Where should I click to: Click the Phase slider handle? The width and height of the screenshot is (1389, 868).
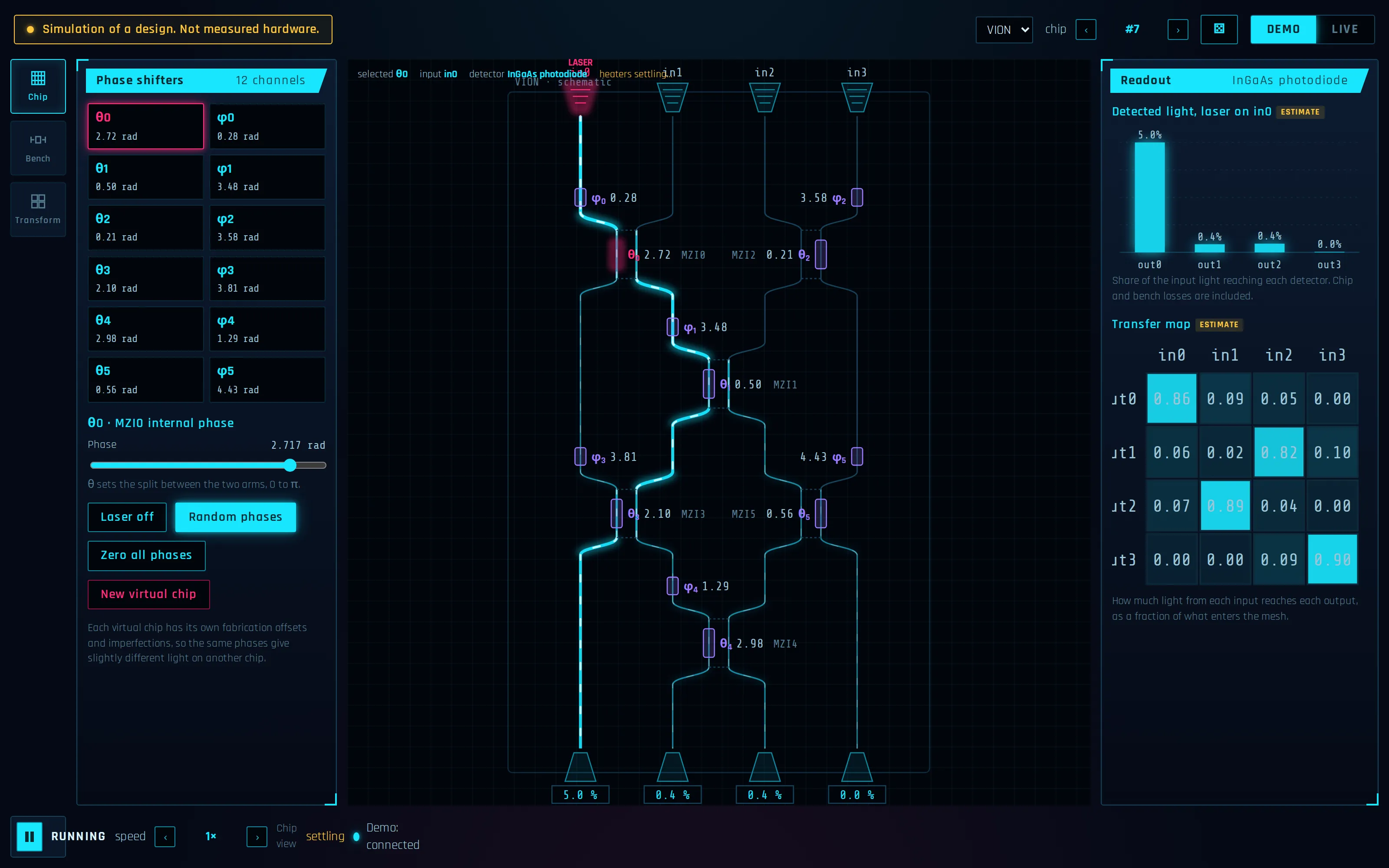click(290, 465)
